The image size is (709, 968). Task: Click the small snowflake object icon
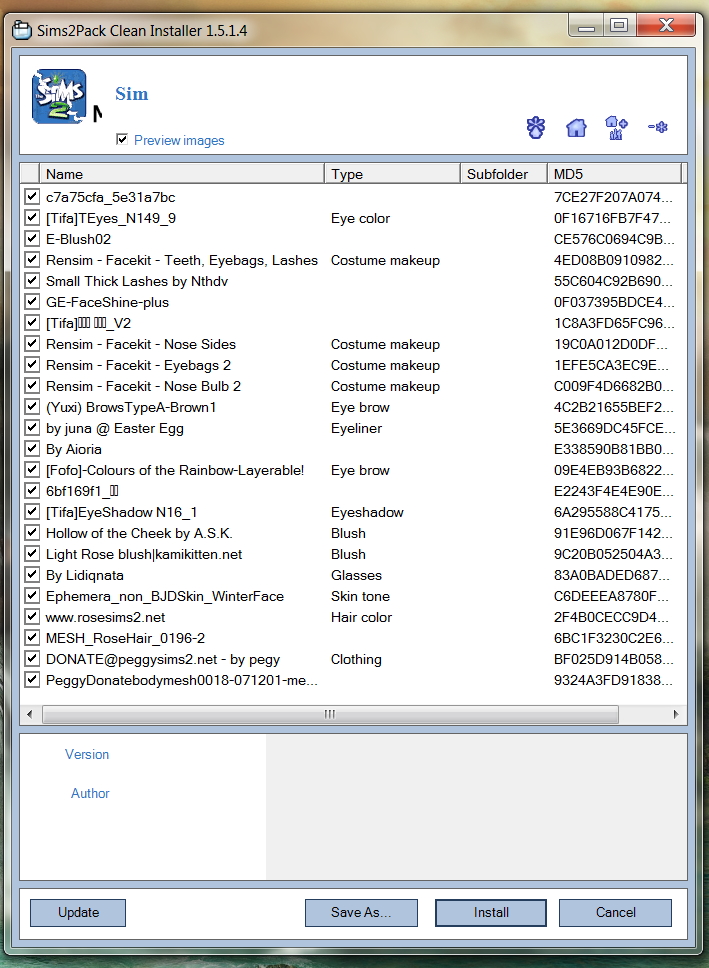pyautogui.click(x=658, y=127)
